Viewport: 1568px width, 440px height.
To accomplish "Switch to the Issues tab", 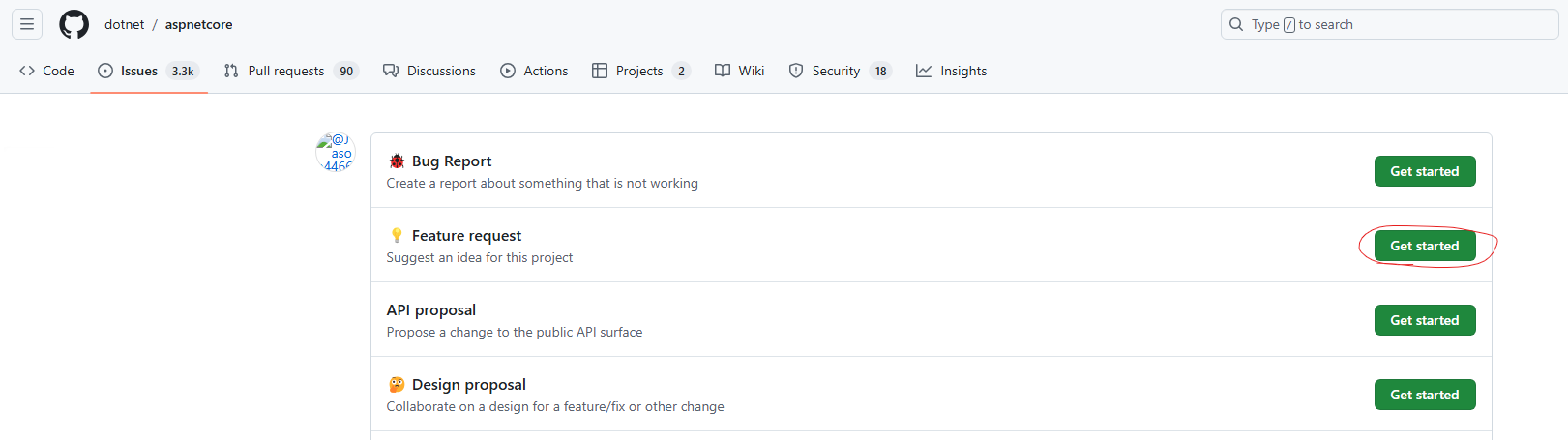I will pos(149,71).
